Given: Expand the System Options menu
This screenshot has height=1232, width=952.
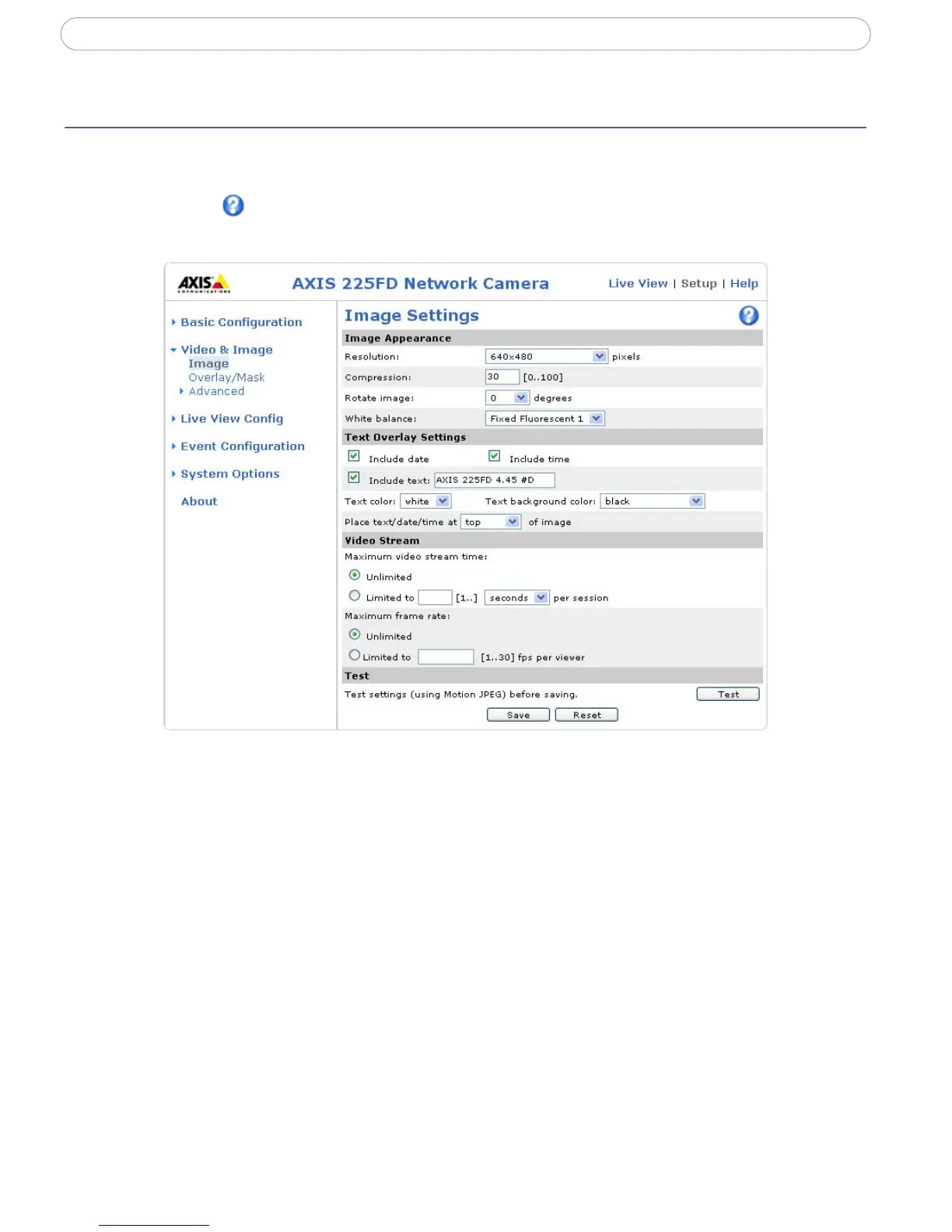Looking at the screenshot, I should pyautogui.click(x=229, y=474).
